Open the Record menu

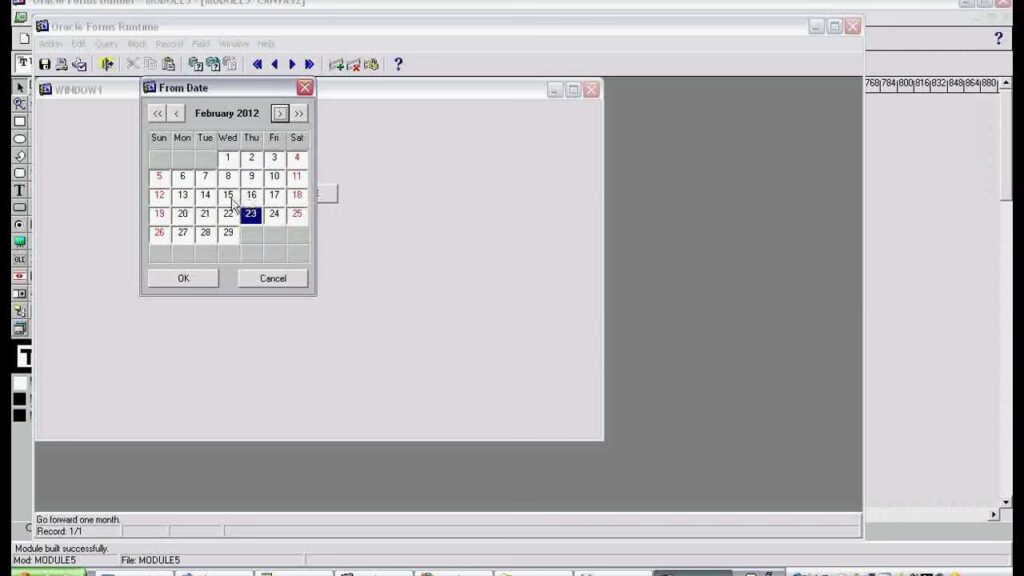click(169, 44)
